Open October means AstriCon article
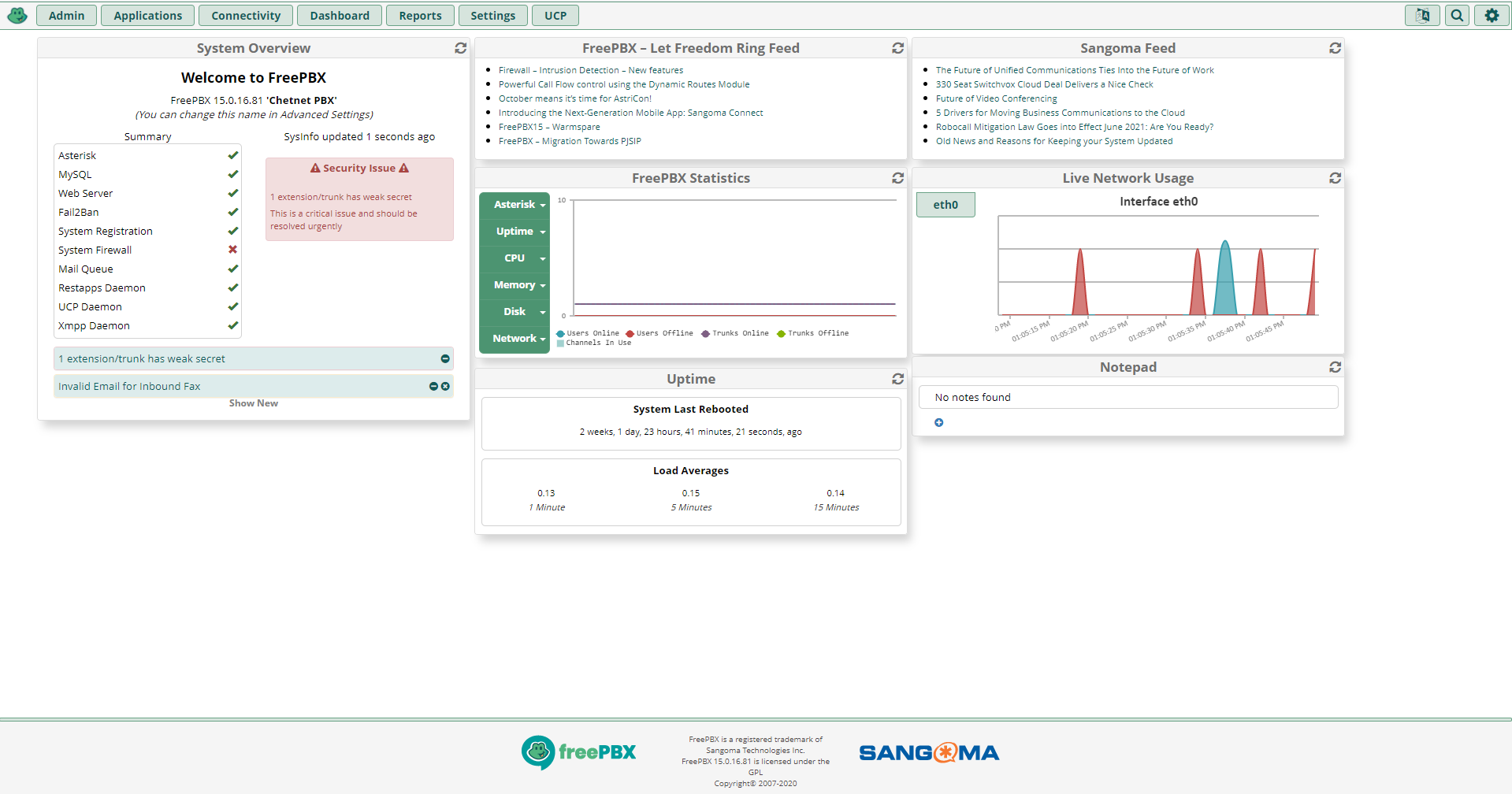Screen dimensions: 1512x794 575,98
